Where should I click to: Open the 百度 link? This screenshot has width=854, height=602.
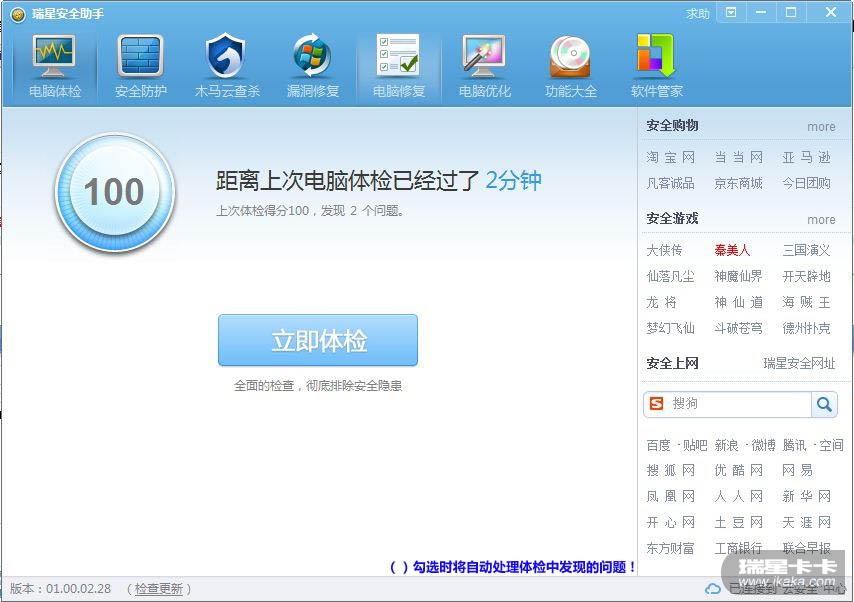coord(658,446)
